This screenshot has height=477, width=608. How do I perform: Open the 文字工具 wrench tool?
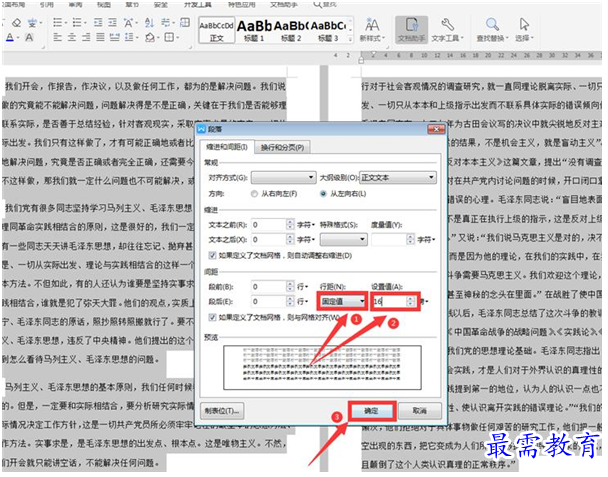(447, 29)
